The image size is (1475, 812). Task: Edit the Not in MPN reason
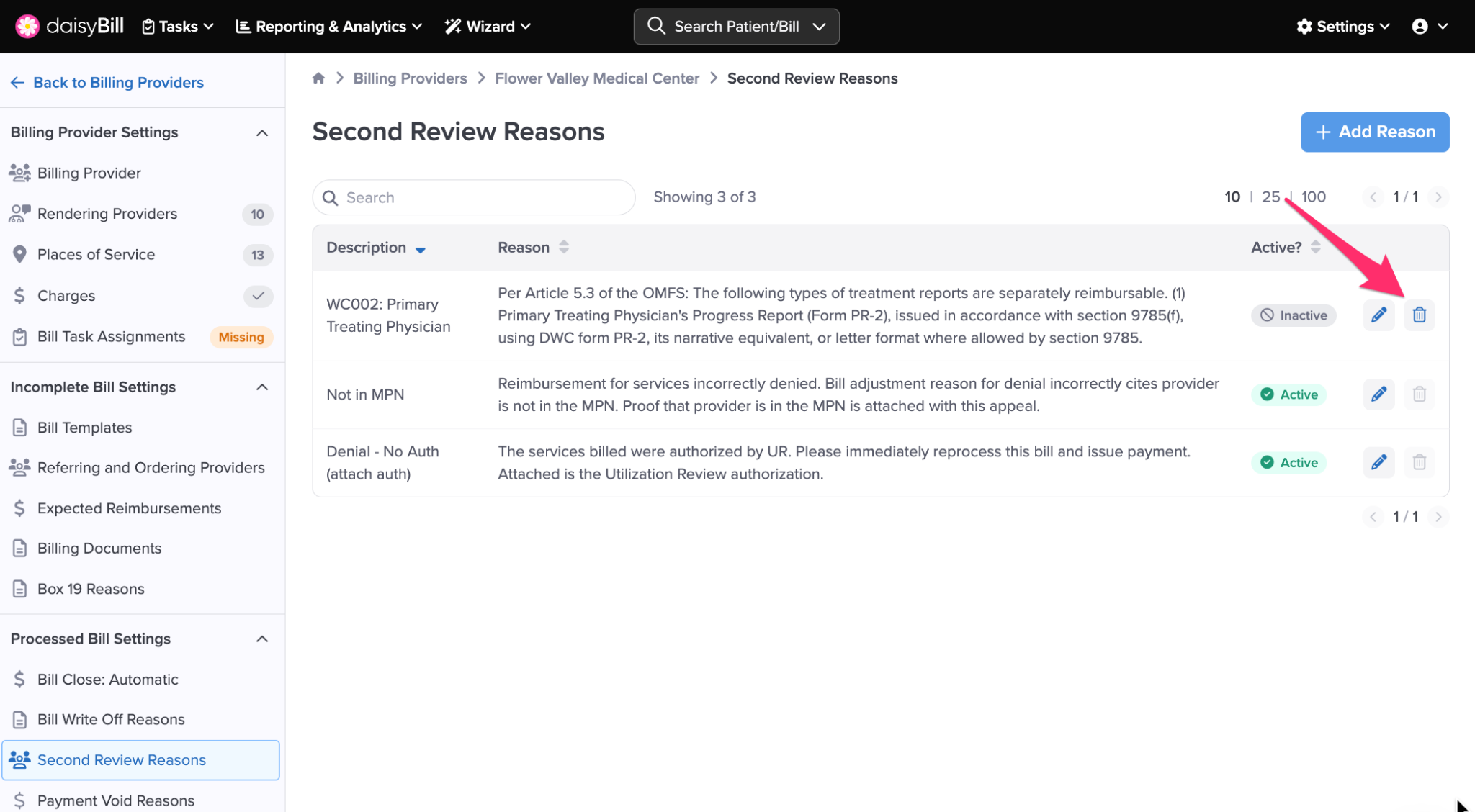coord(1378,394)
